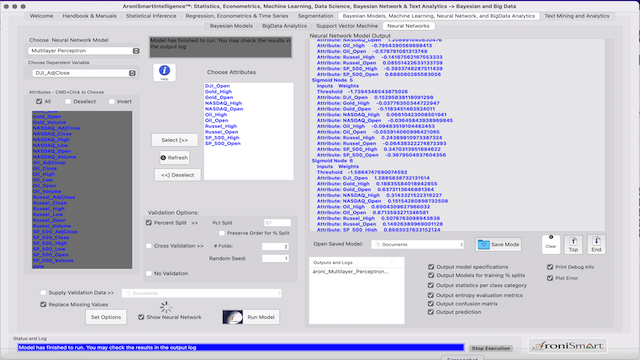Select Gold_High in chosen attributes
This screenshot has height=360, width=640.
point(218,92)
